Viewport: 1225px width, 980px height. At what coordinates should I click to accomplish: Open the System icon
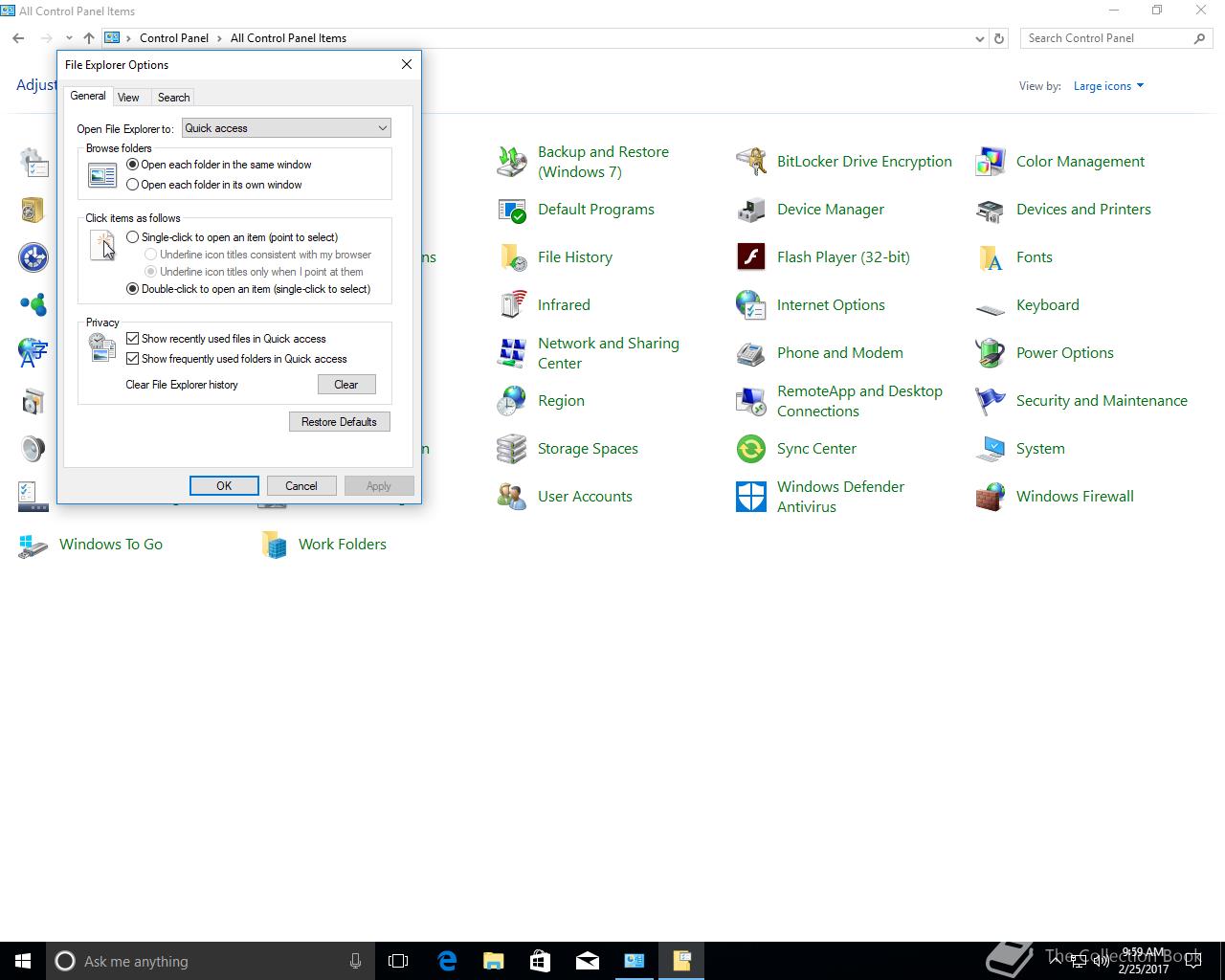[x=991, y=449]
